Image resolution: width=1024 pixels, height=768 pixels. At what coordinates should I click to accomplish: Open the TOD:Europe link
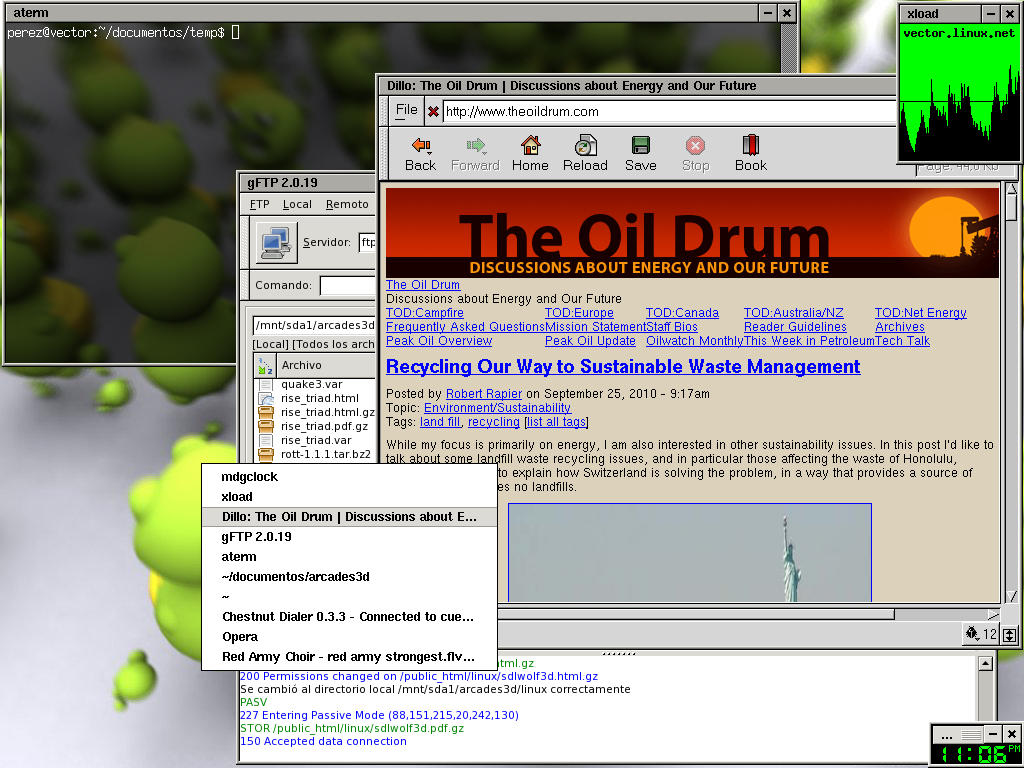tap(579, 313)
